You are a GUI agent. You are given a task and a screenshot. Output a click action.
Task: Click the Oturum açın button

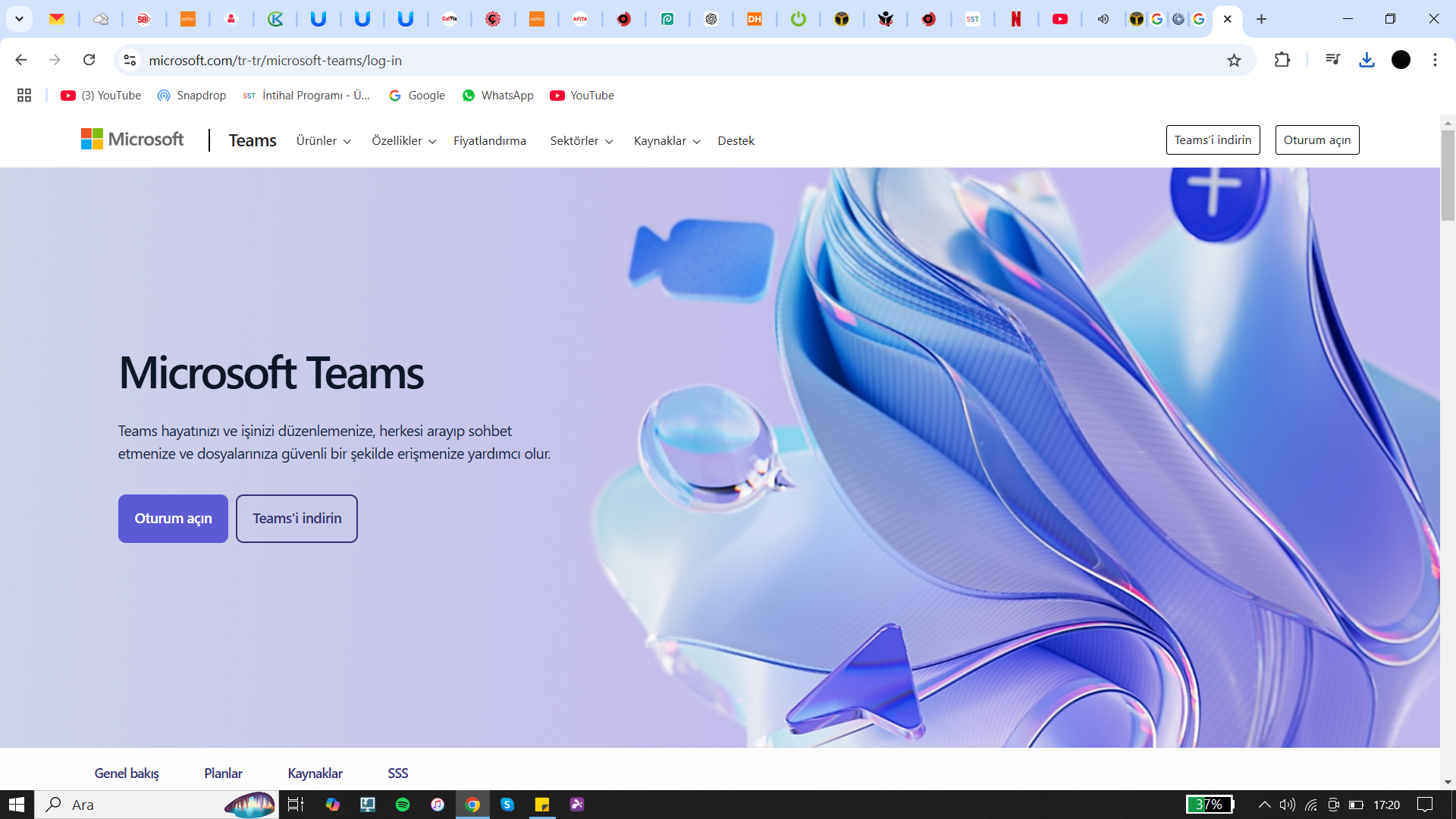click(173, 519)
